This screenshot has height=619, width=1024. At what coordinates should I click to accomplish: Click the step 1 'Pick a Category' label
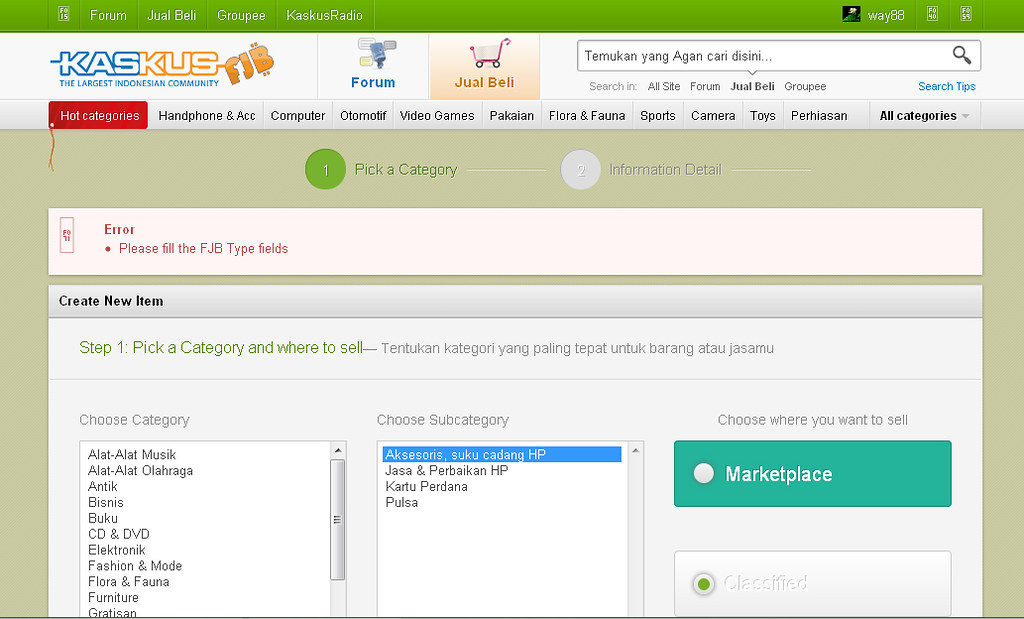406,170
